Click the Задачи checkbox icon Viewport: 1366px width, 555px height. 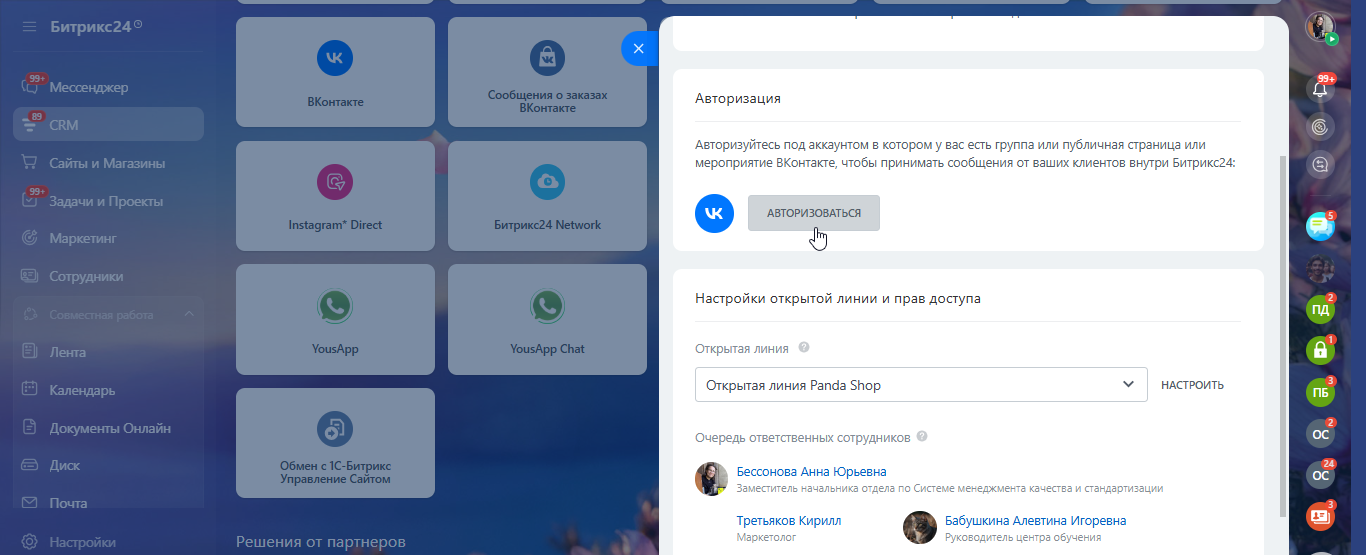click(x=30, y=201)
